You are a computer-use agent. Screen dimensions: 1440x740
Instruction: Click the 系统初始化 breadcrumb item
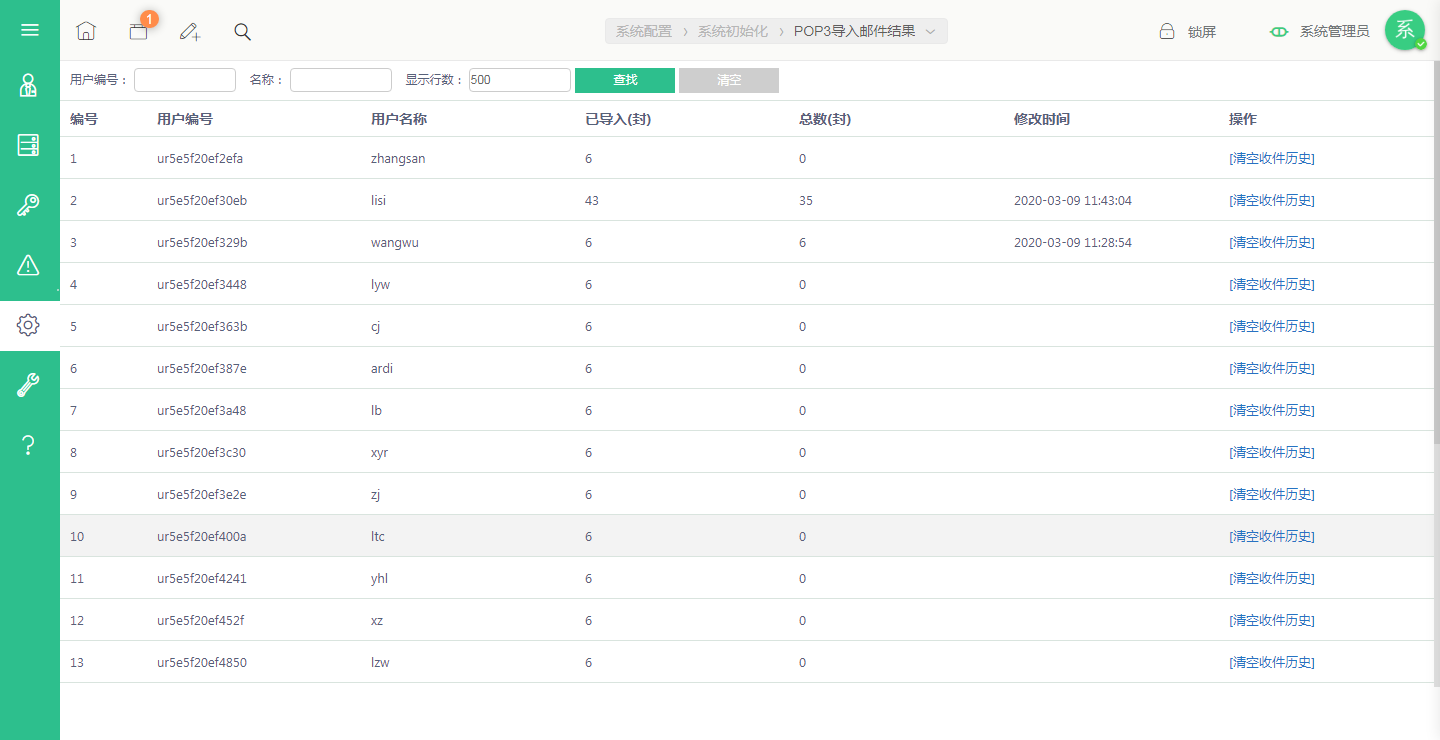(x=733, y=31)
